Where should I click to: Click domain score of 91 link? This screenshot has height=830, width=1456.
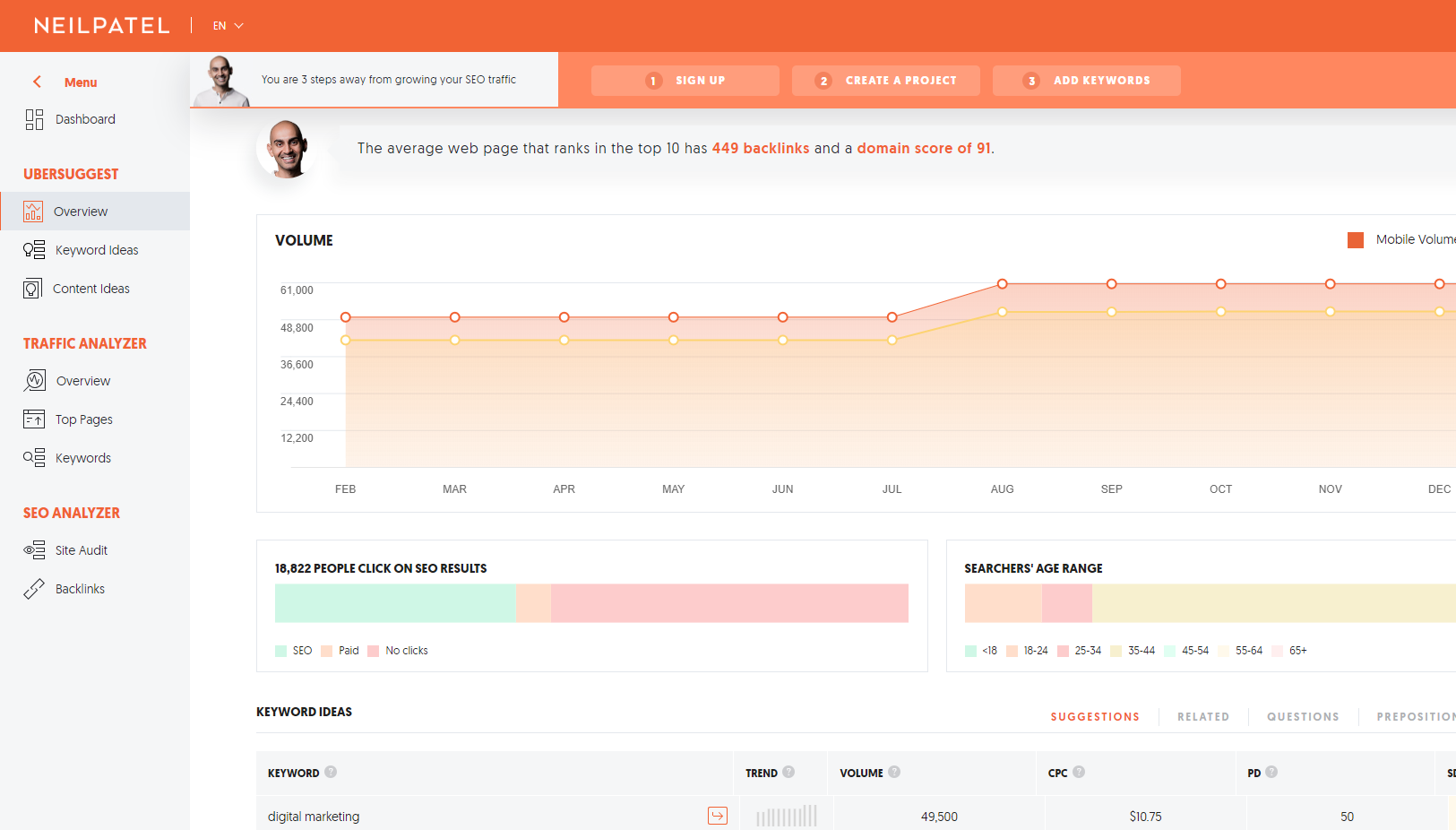pyautogui.click(x=924, y=149)
